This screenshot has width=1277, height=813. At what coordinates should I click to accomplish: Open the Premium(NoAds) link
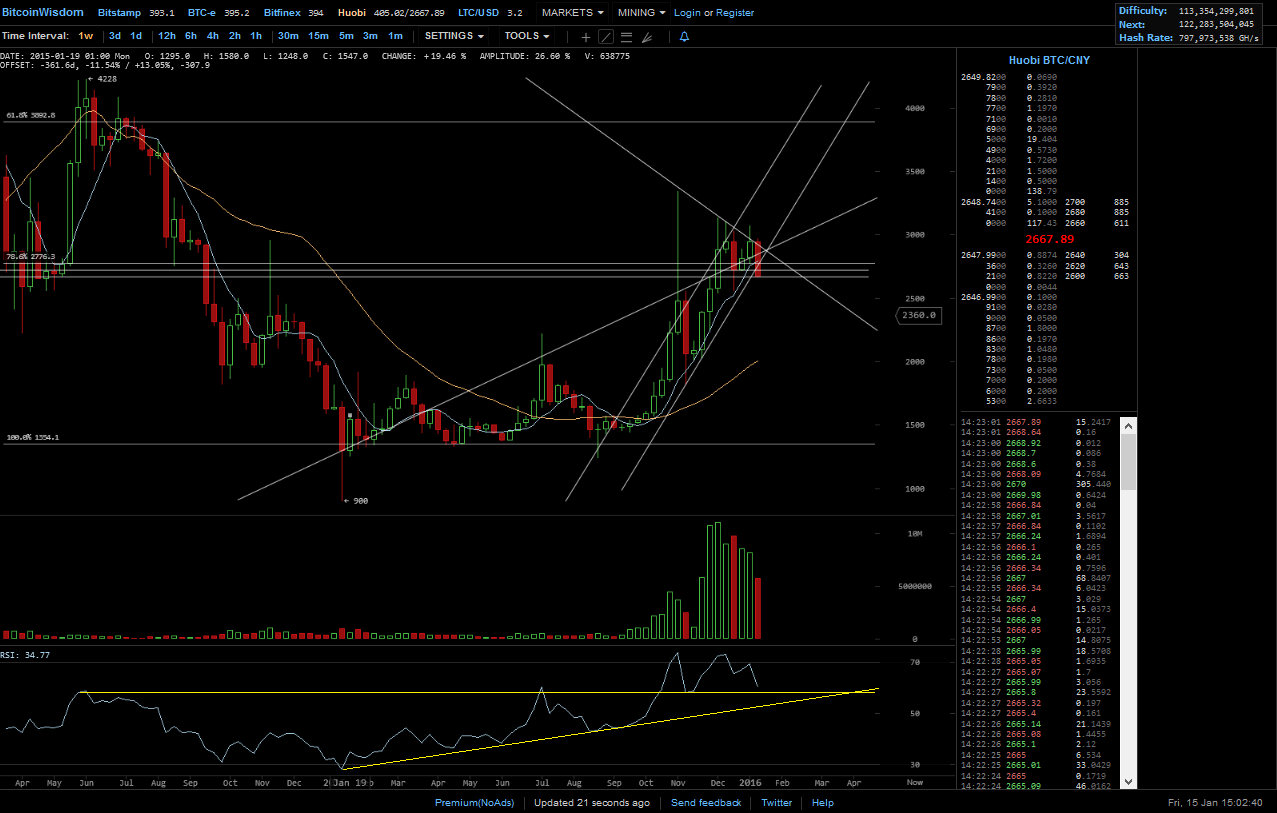pyautogui.click(x=475, y=803)
